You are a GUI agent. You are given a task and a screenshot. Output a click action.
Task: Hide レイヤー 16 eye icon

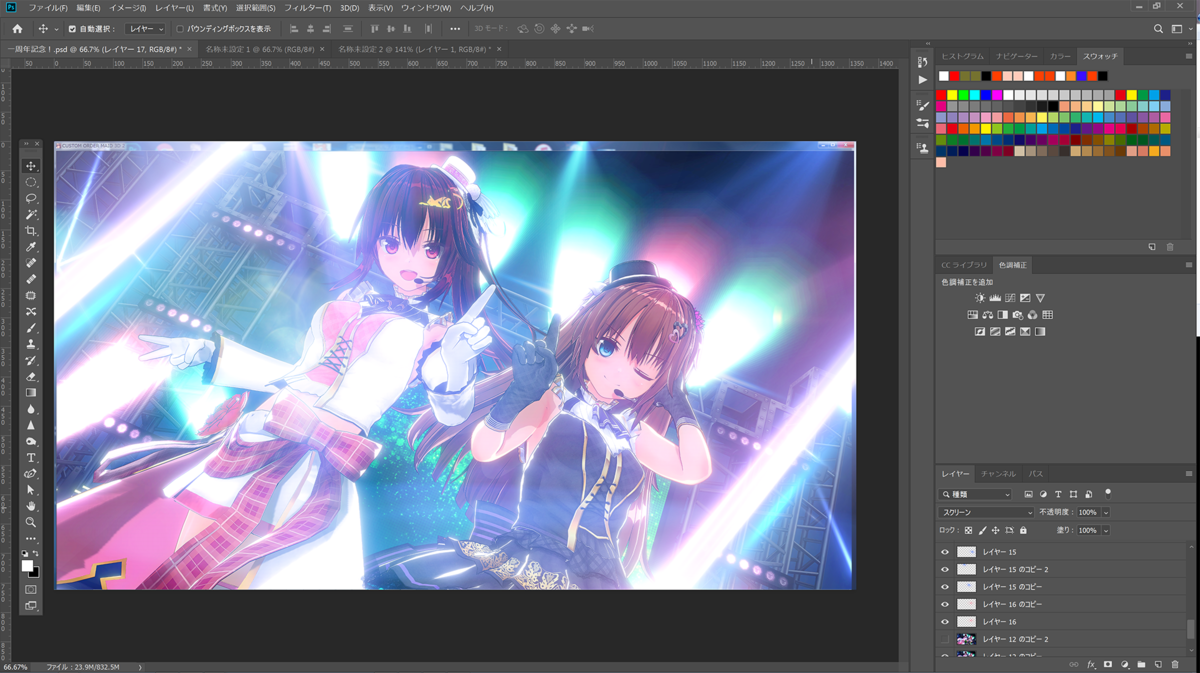click(945, 622)
